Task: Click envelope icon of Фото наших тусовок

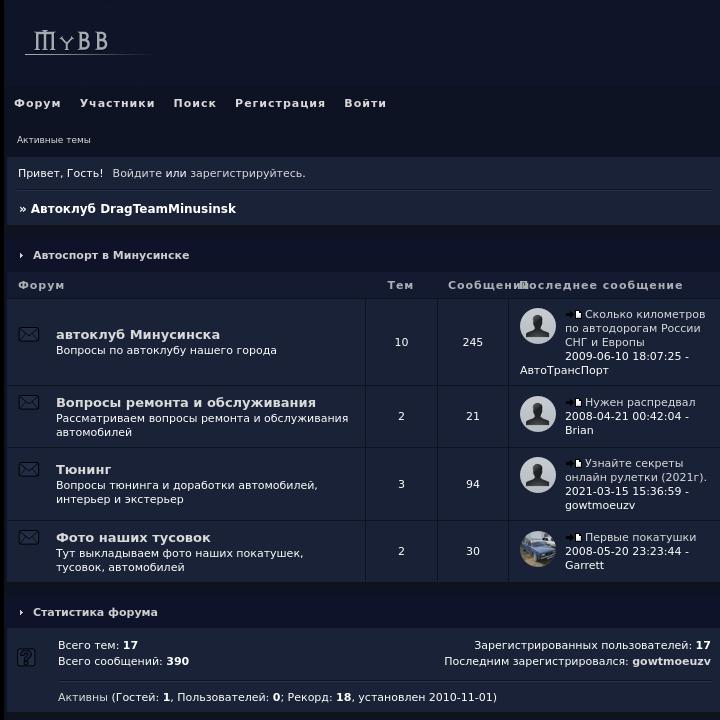Action: (x=28, y=537)
